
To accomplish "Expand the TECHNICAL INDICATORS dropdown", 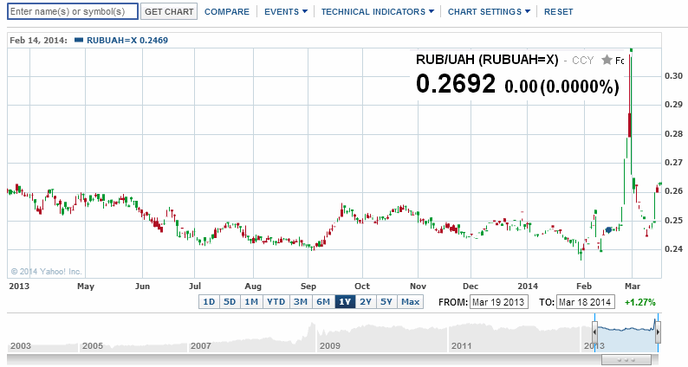I will click(377, 12).
